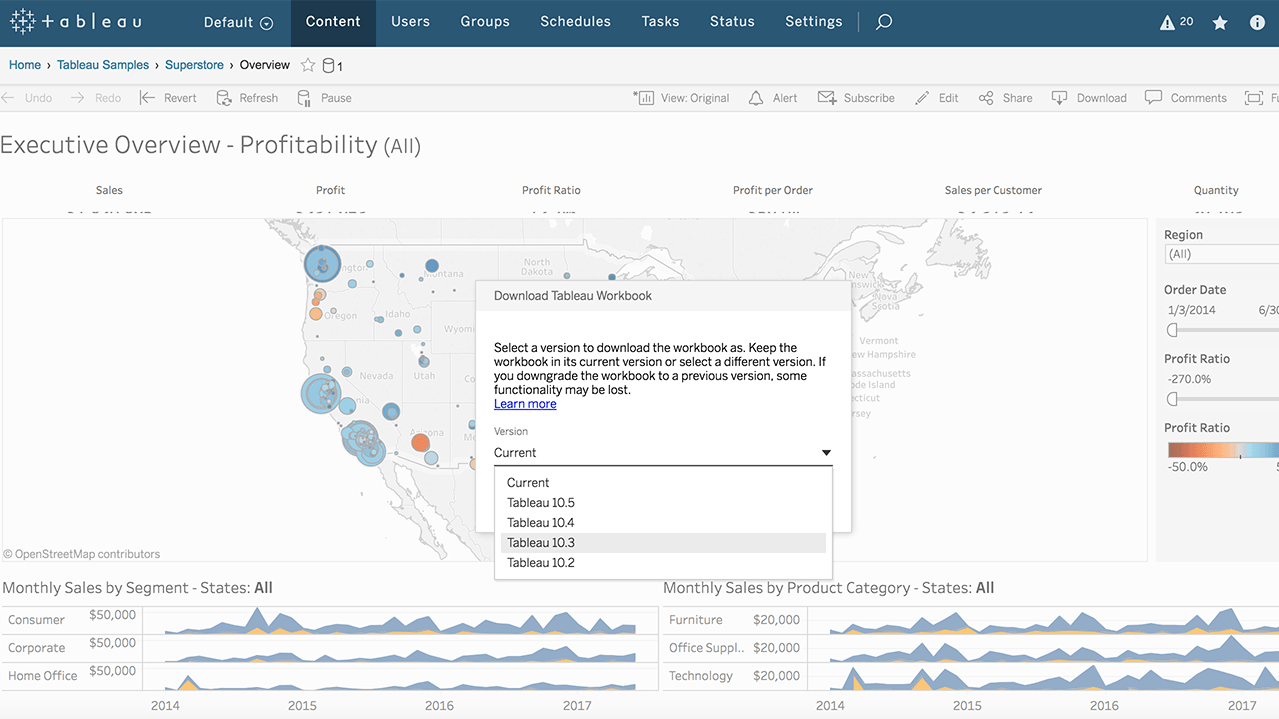The width and height of the screenshot is (1279, 719).
Task: Click the Home Office segment row label
Action: pyautogui.click(x=43, y=676)
